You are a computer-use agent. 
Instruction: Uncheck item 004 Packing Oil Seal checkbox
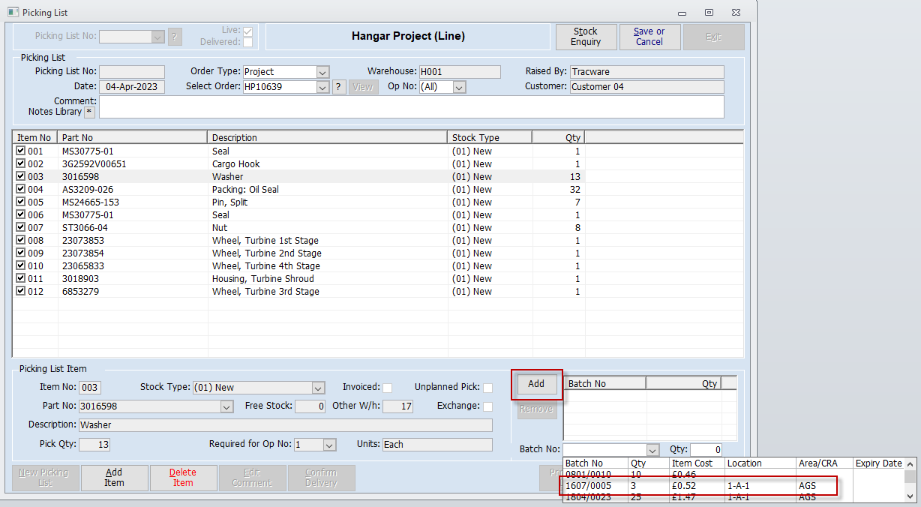(21, 190)
